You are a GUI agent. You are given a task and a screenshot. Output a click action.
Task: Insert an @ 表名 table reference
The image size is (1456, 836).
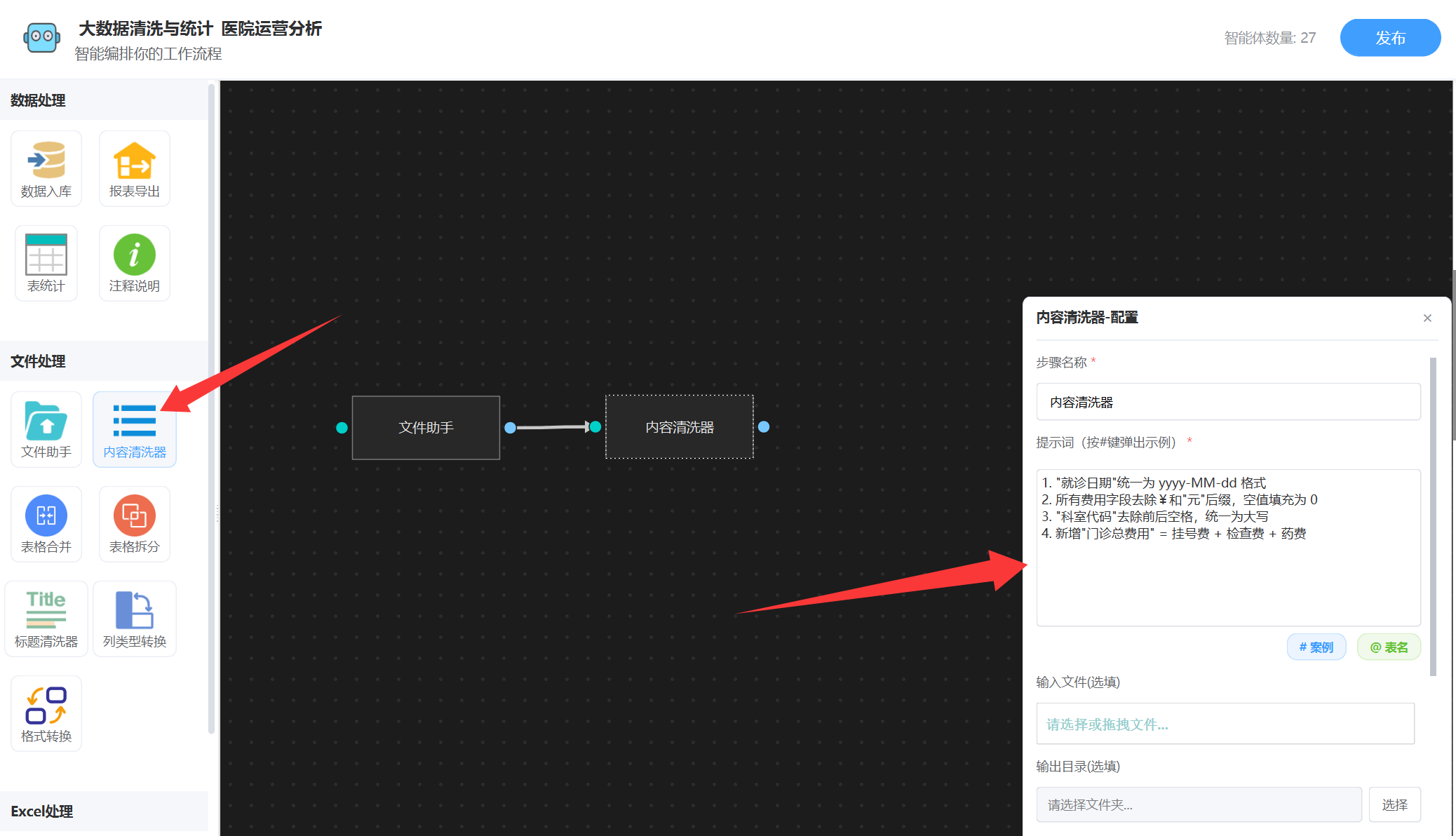[x=1389, y=647]
